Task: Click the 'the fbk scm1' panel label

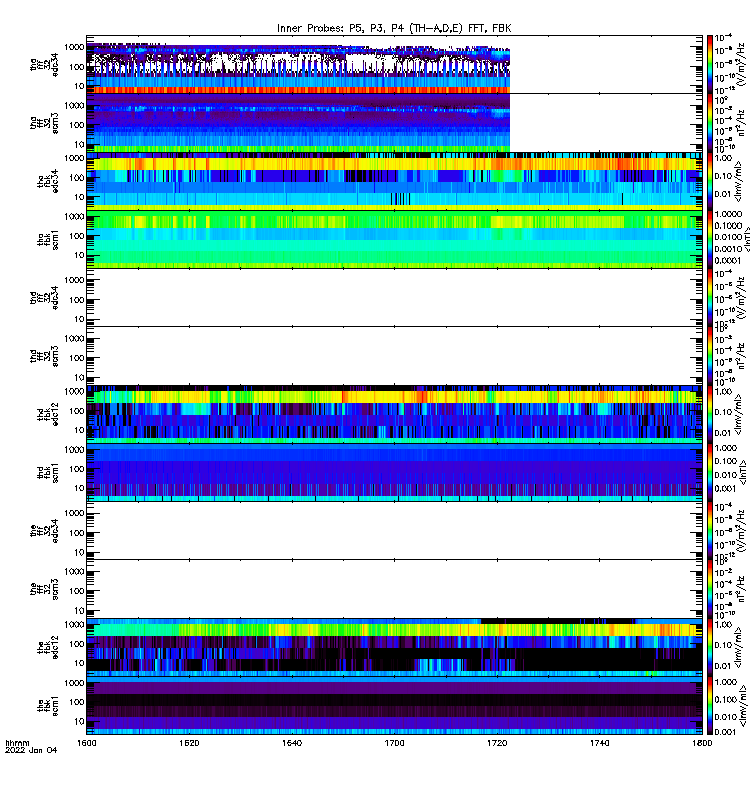Action: pos(48,706)
